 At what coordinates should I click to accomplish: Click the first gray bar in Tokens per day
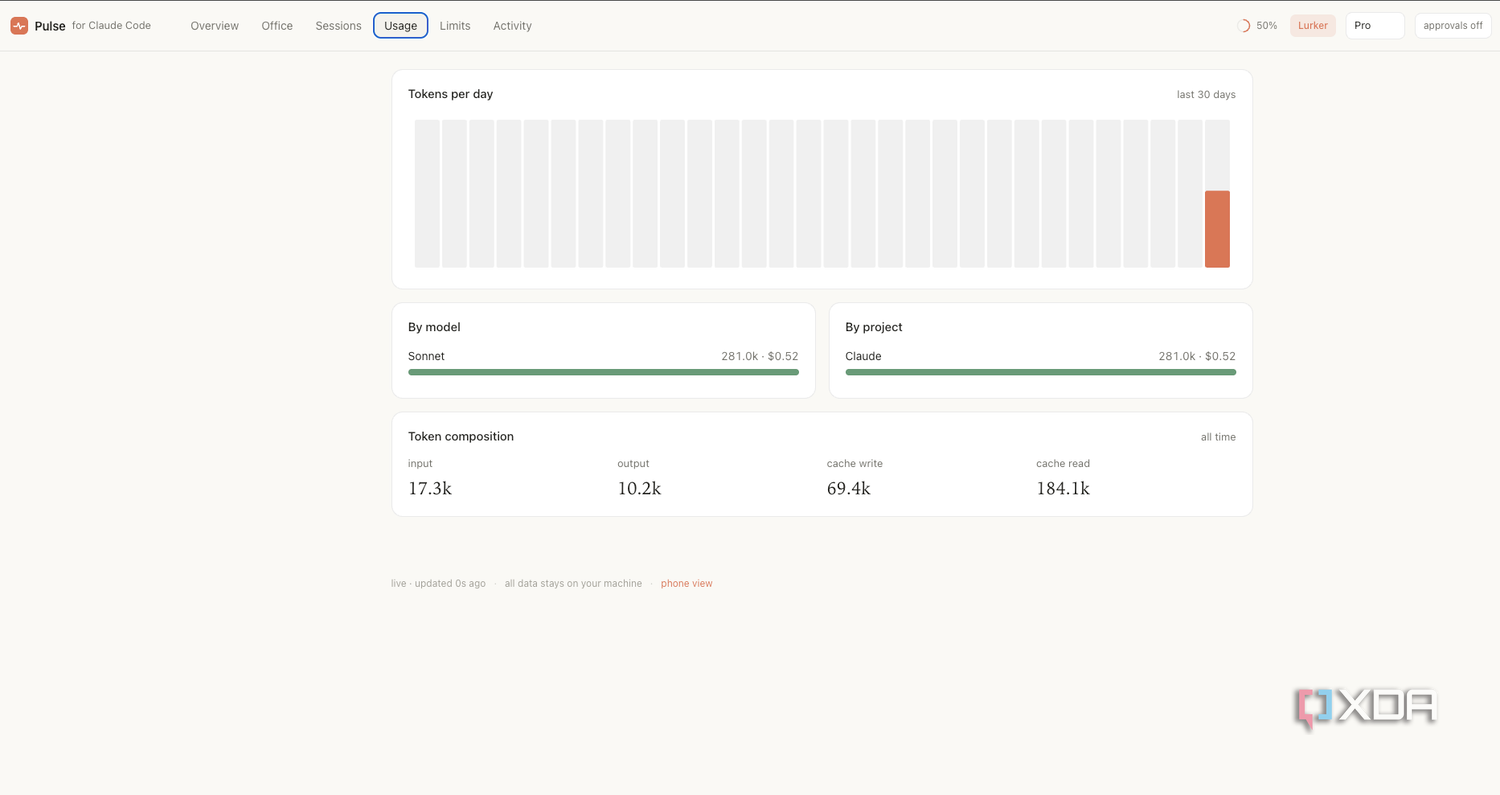pos(427,194)
